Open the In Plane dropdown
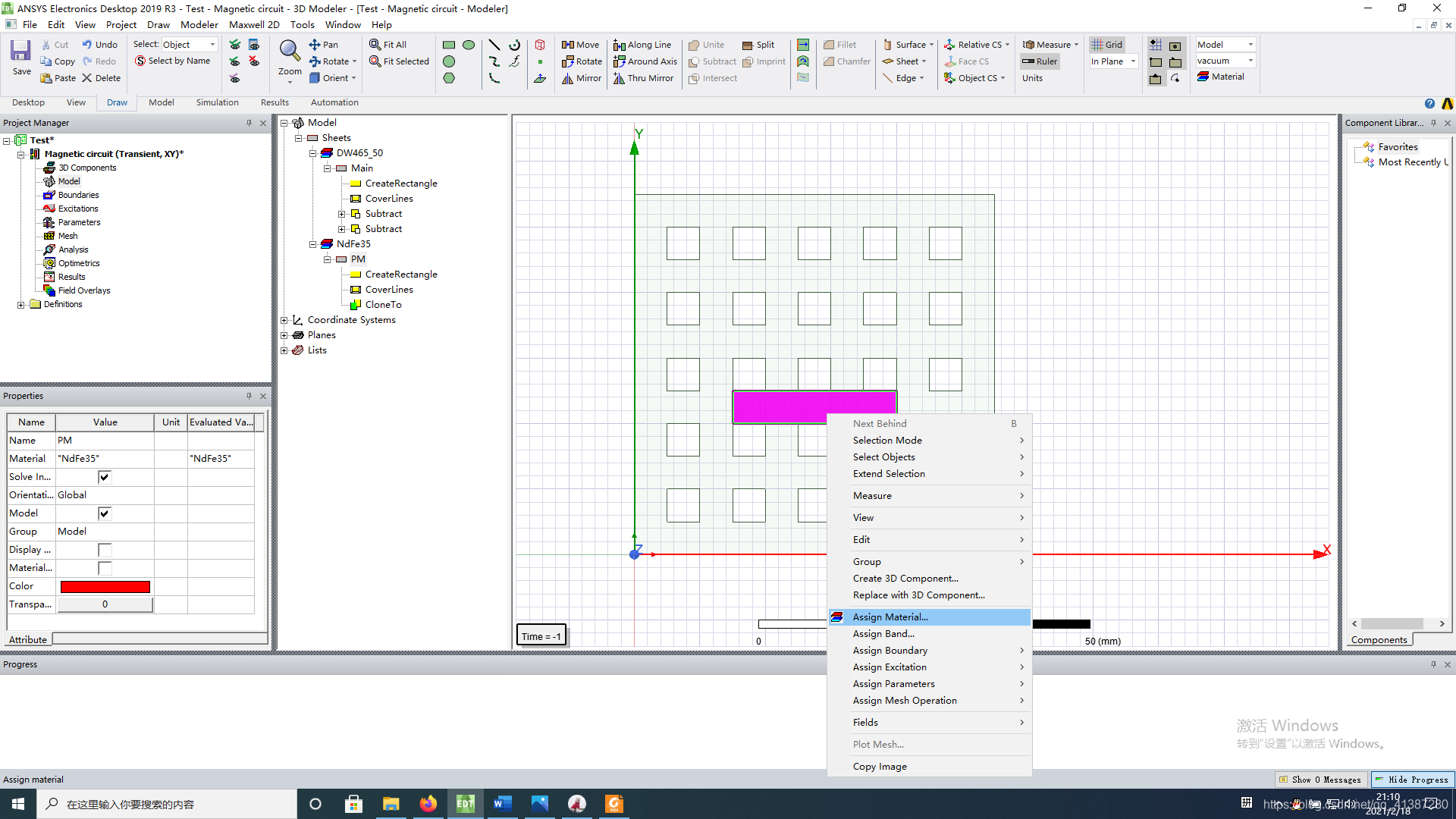 pos(1113,61)
